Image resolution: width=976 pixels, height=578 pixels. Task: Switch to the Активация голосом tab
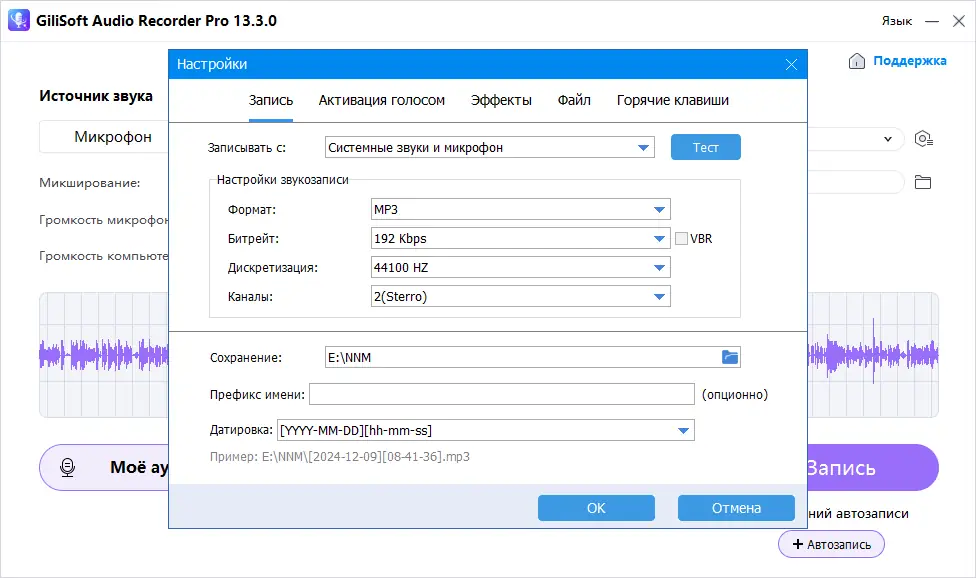point(382,100)
